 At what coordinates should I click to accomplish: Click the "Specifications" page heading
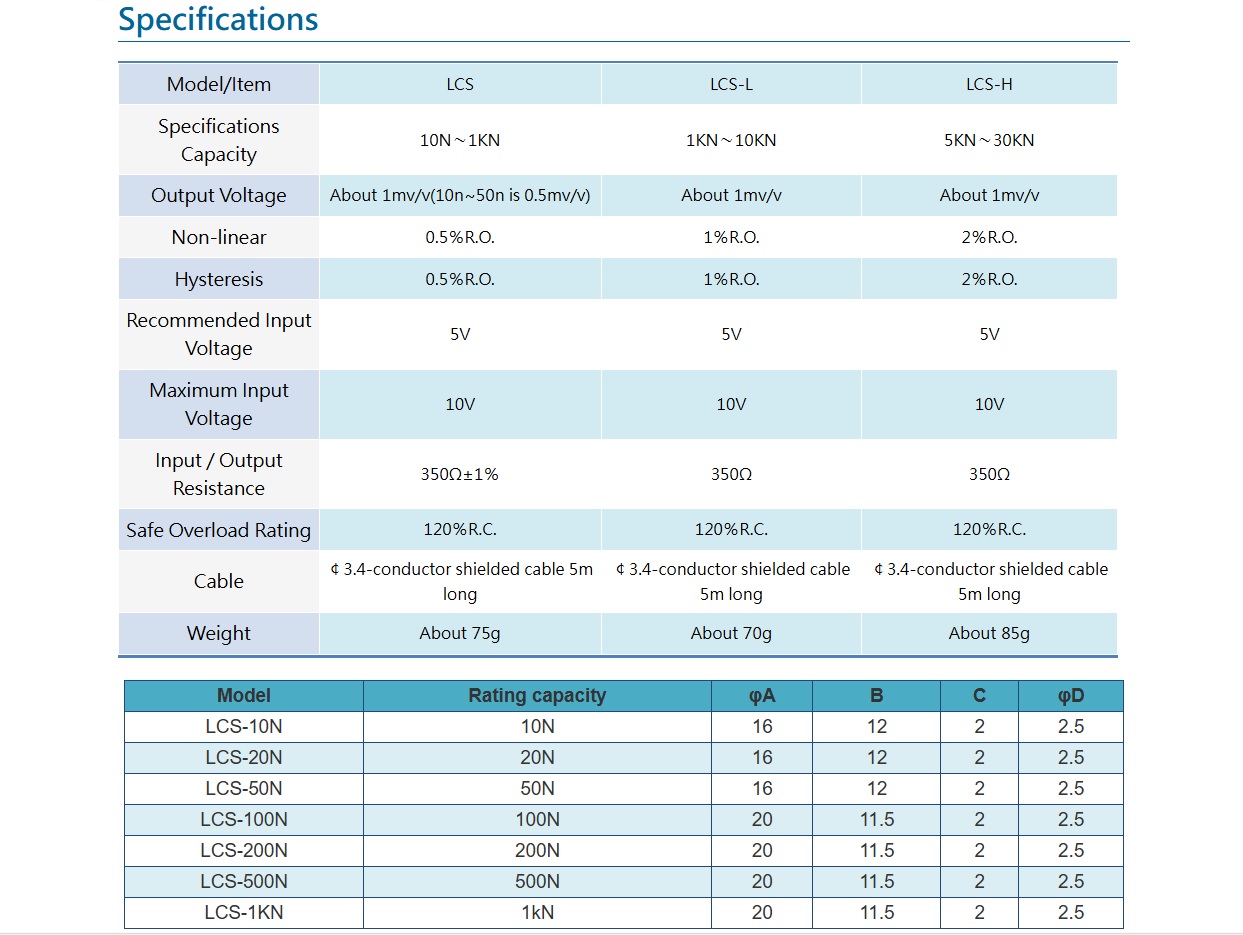click(x=218, y=19)
